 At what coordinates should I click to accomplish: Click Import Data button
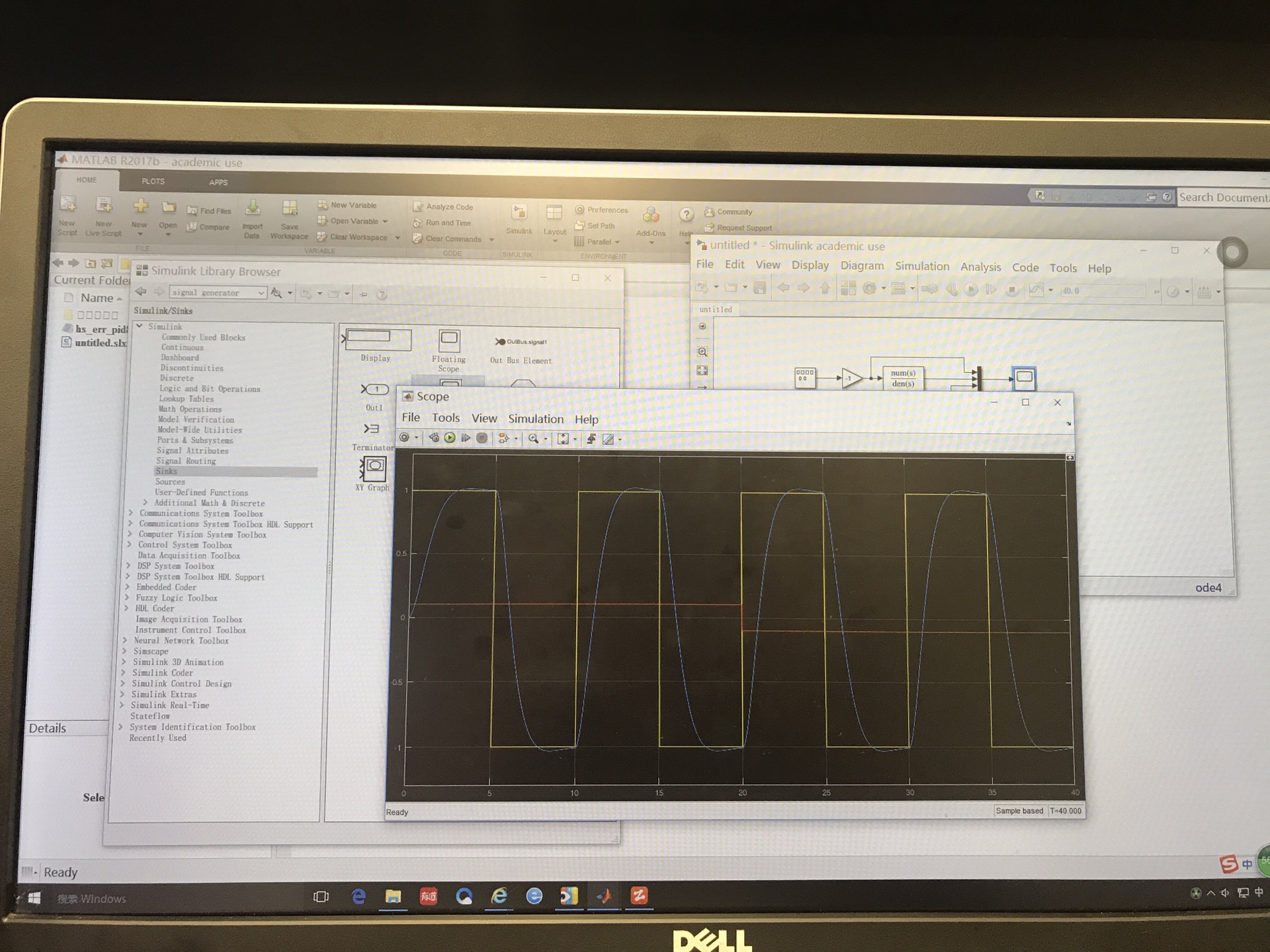click(252, 219)
